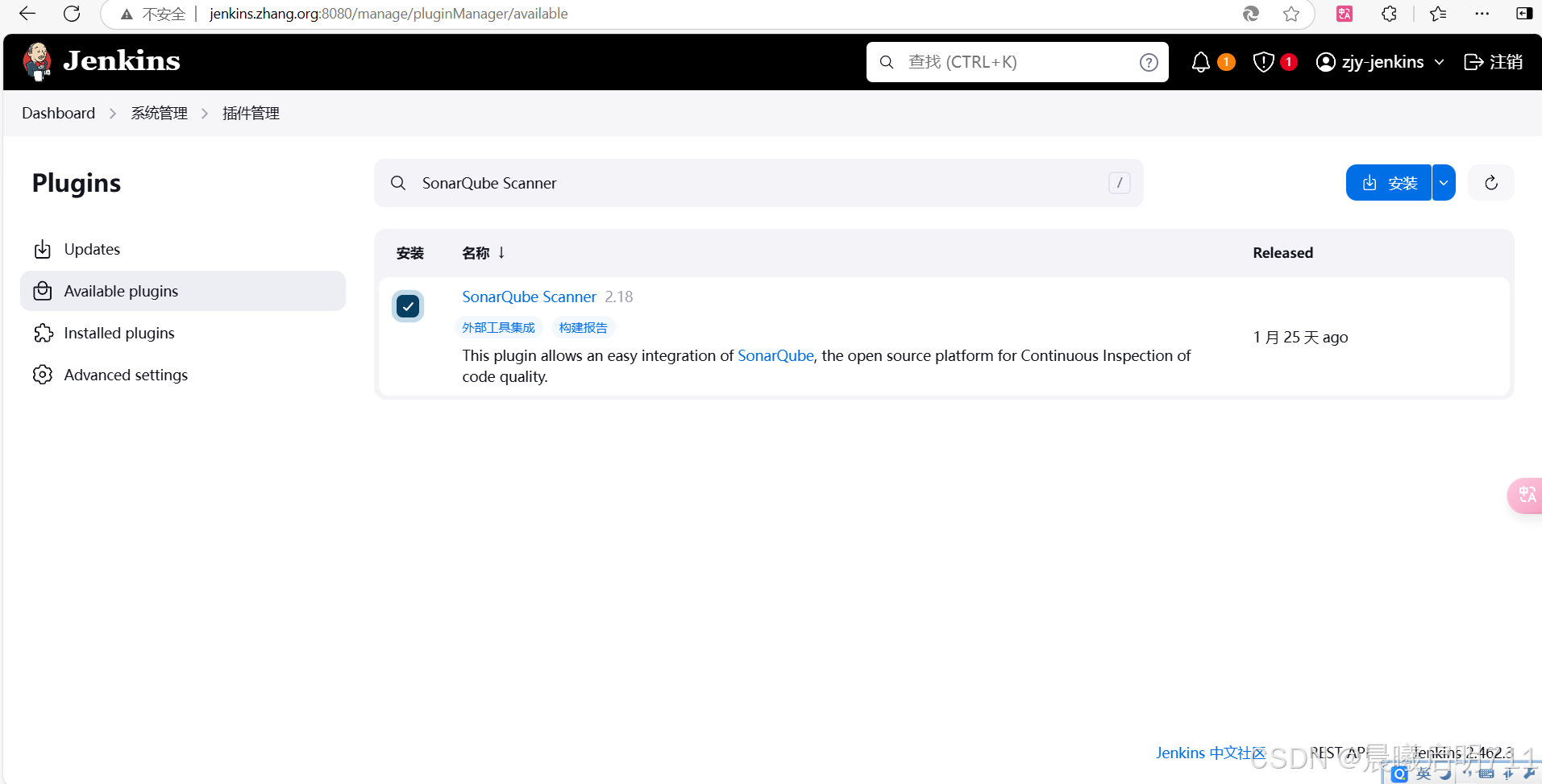Viewport: 1542px width, 784px height.
Task: Click the Edge copilot refresh icon in address bar
Action: click(1251, 14)
